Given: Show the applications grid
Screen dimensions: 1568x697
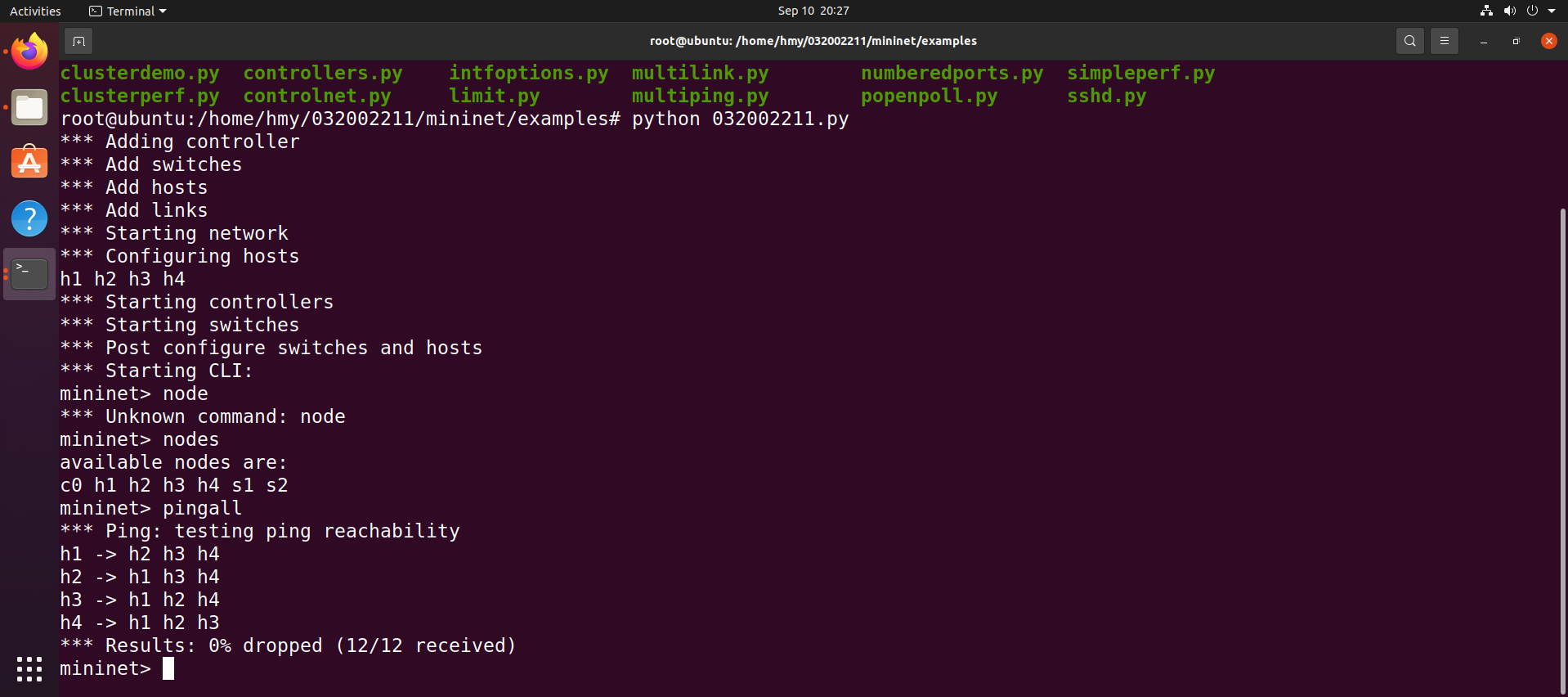Looking at the screenshot, I should point(29,668).
